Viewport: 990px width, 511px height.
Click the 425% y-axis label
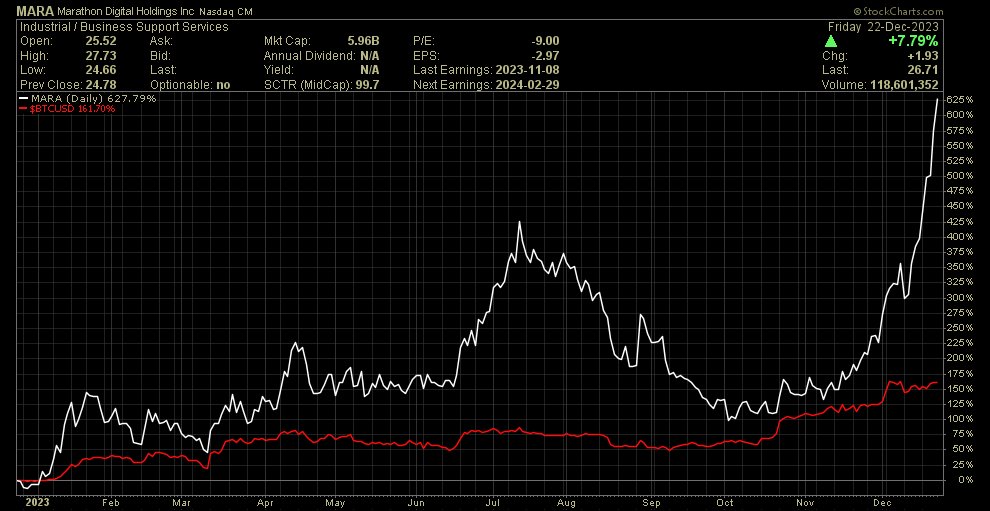coord(958,222)
